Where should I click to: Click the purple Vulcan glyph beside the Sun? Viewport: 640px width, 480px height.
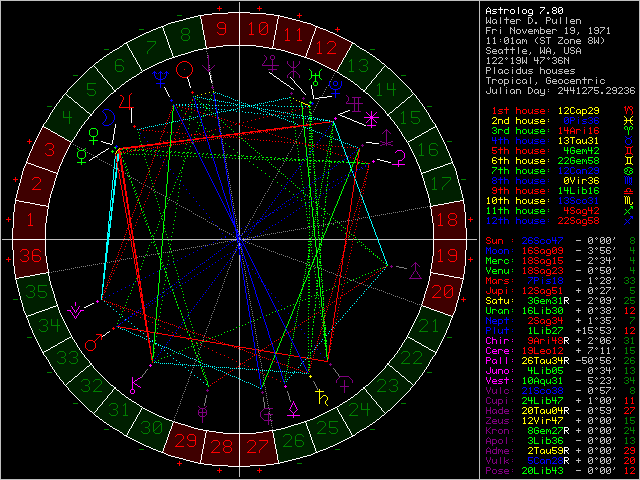(x=209, y=64)
